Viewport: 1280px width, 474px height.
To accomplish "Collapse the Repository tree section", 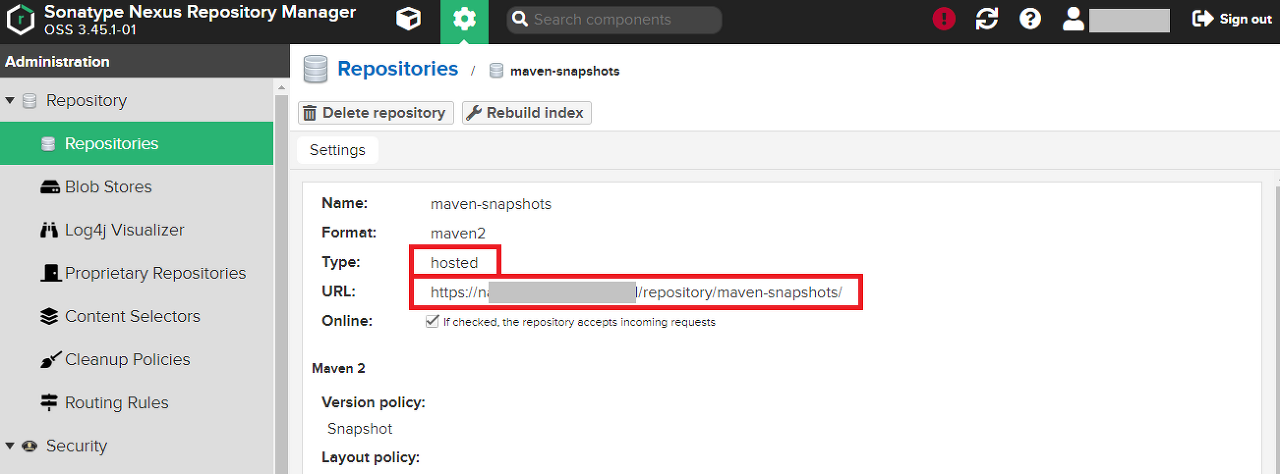I will click(x=10, y=100).
